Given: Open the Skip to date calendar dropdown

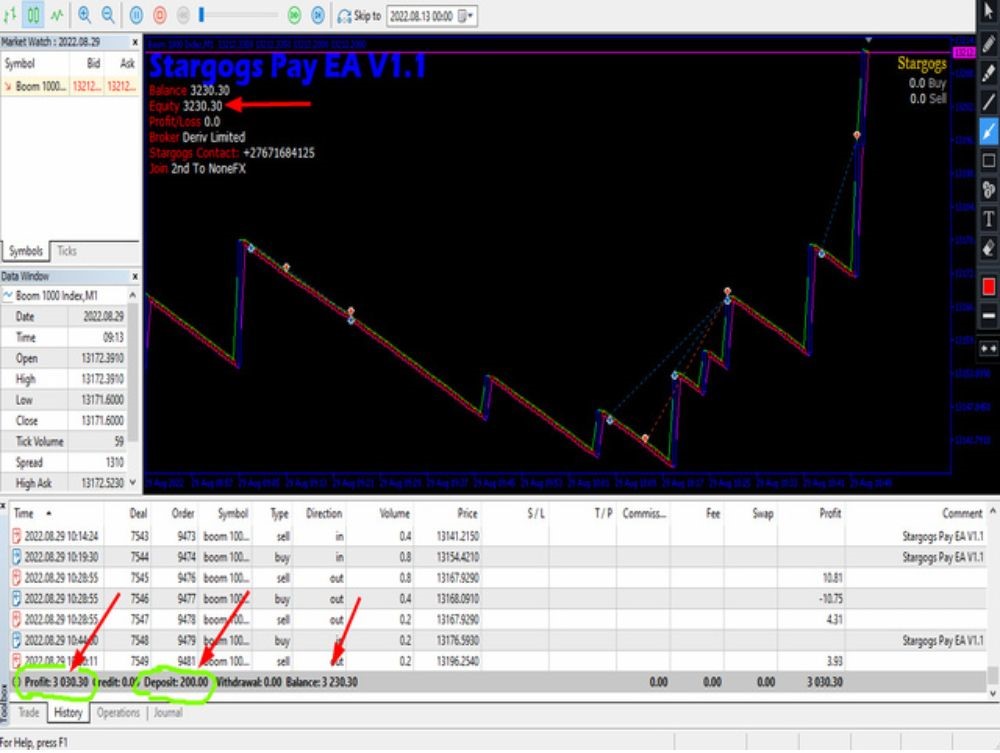Looking at the screenshot, I should [466, 14].
